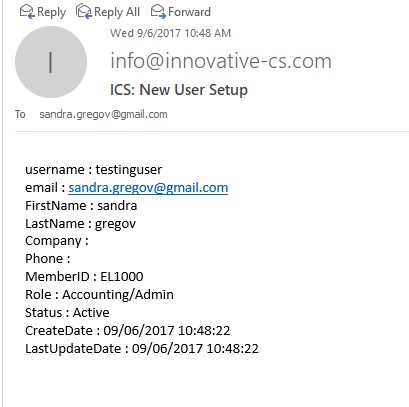Click the Status : Active line
Screen dimensions: 409x407
click(67, 313)
